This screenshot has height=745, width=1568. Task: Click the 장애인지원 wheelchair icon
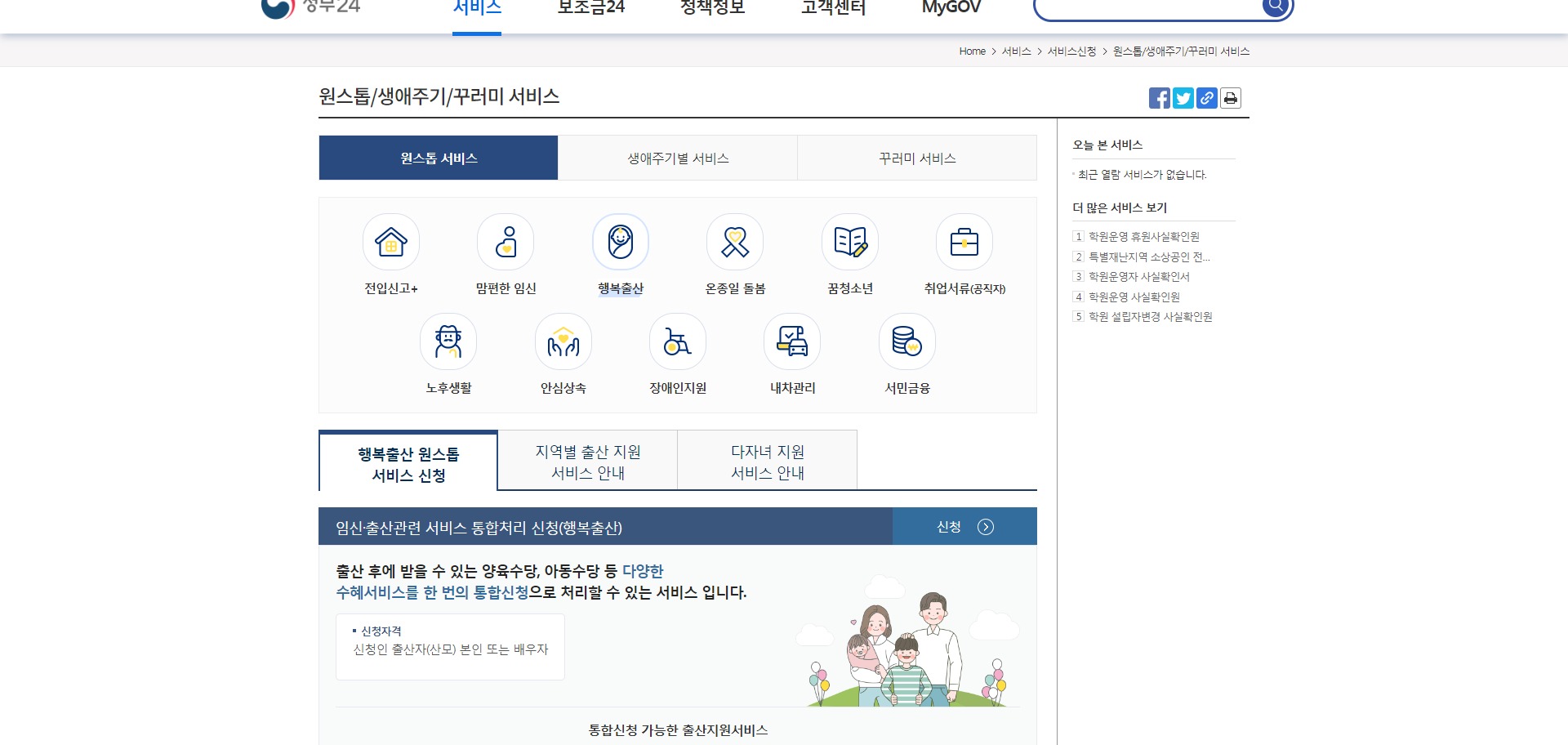point(677,341)
